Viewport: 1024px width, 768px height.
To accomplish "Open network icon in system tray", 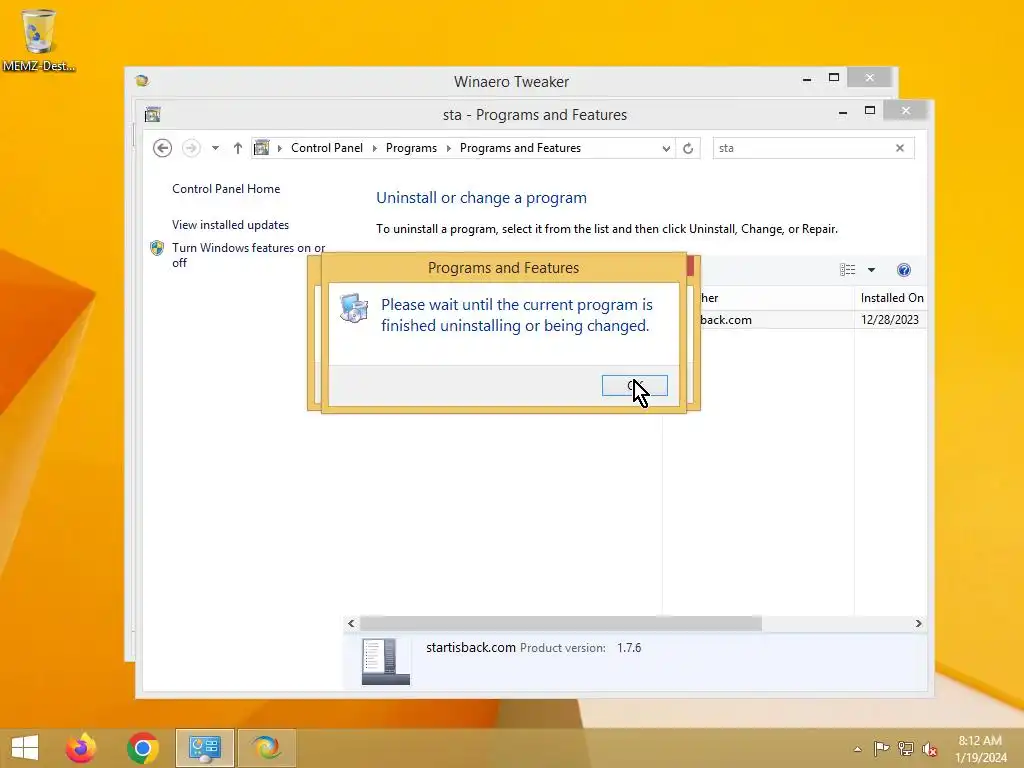I will point(906,748).
